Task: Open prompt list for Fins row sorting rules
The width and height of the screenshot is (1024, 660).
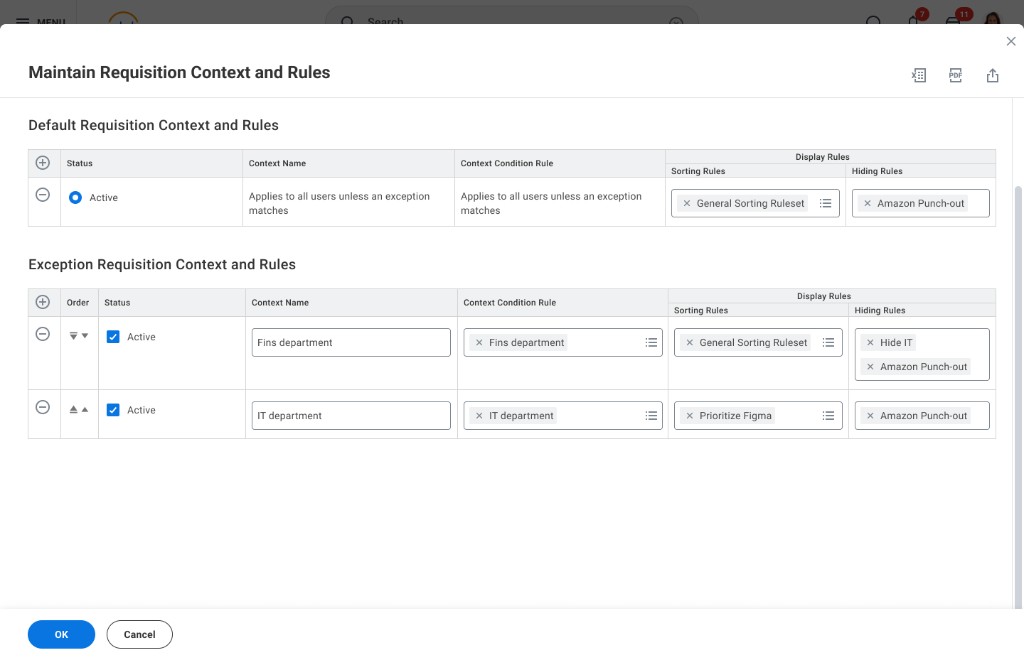Action: click(x=828, y=342)
